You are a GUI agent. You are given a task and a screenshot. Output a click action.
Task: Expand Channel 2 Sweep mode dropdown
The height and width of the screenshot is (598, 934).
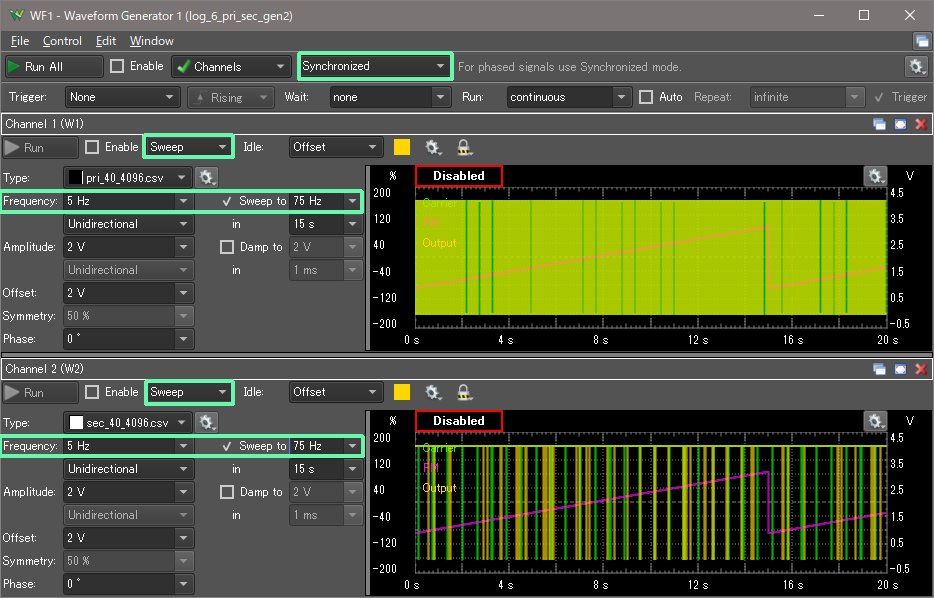(x=189, y=392)
